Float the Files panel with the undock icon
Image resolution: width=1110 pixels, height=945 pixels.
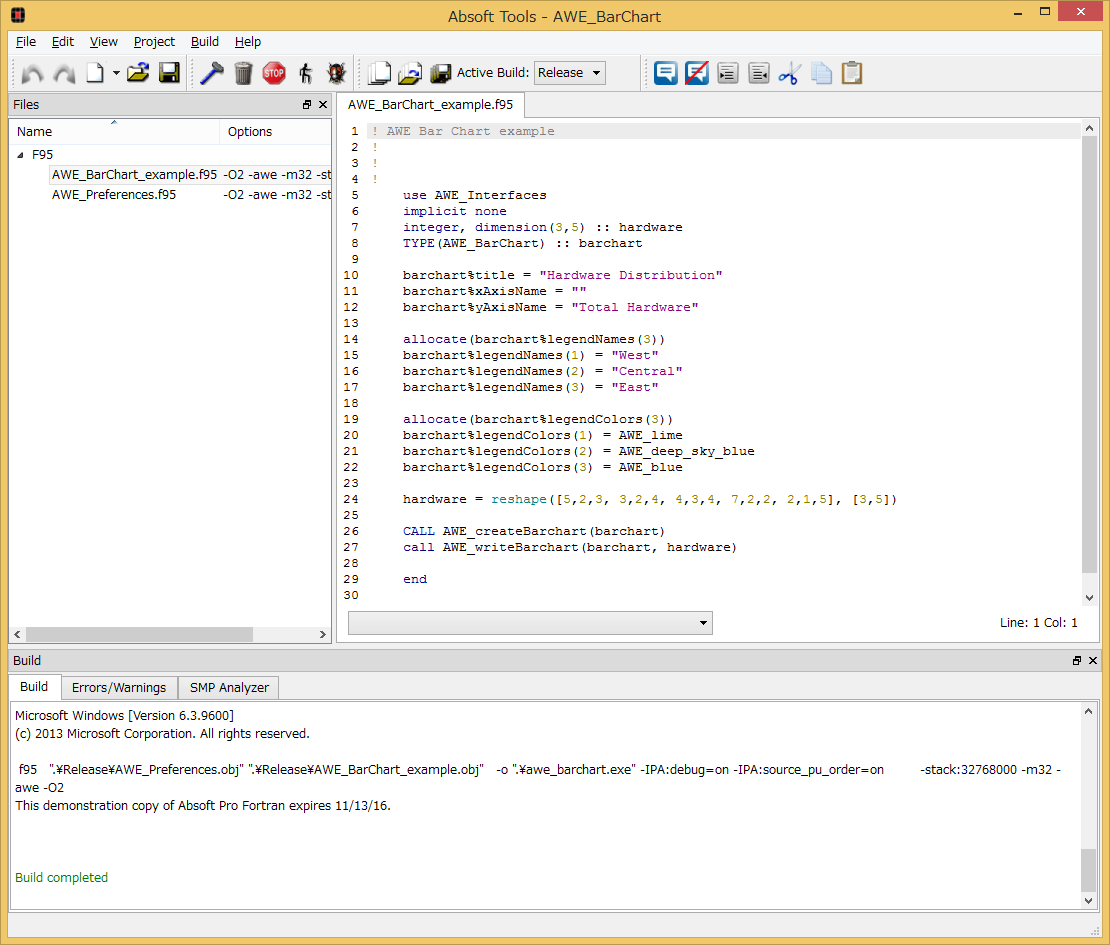click(307, 105)
